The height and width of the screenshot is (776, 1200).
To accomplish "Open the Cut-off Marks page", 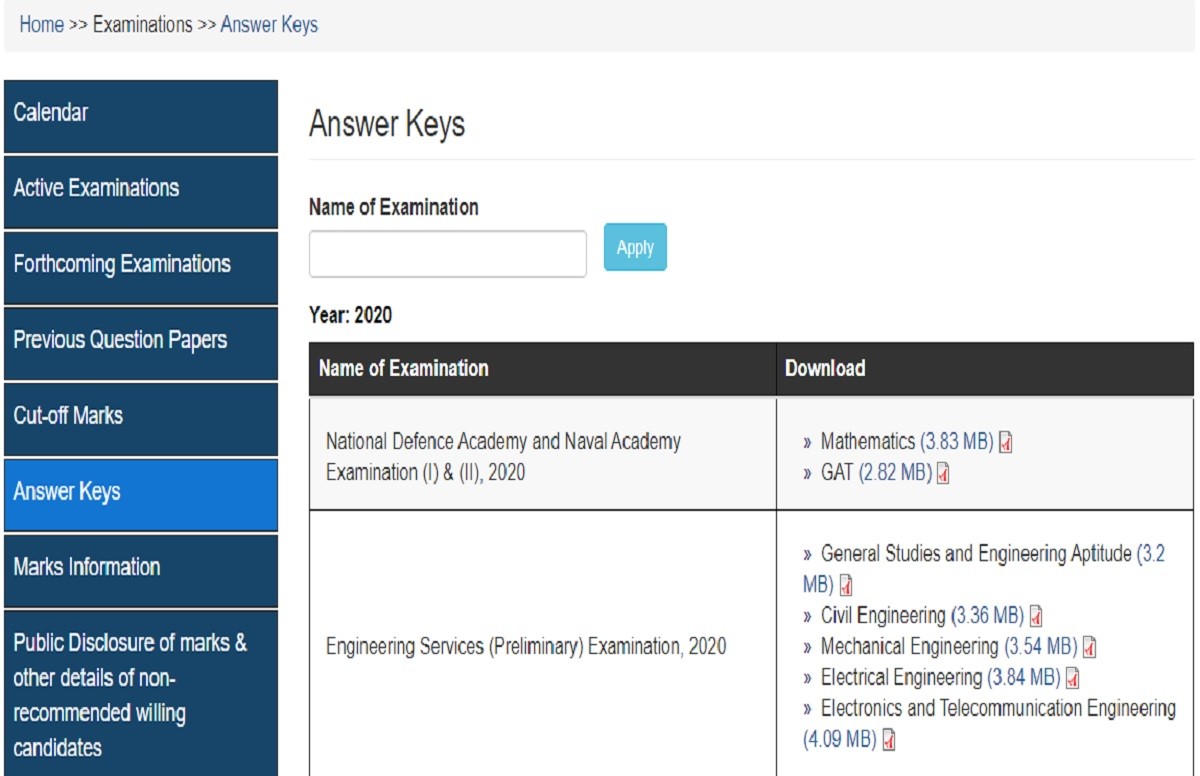I will [140, 416].
